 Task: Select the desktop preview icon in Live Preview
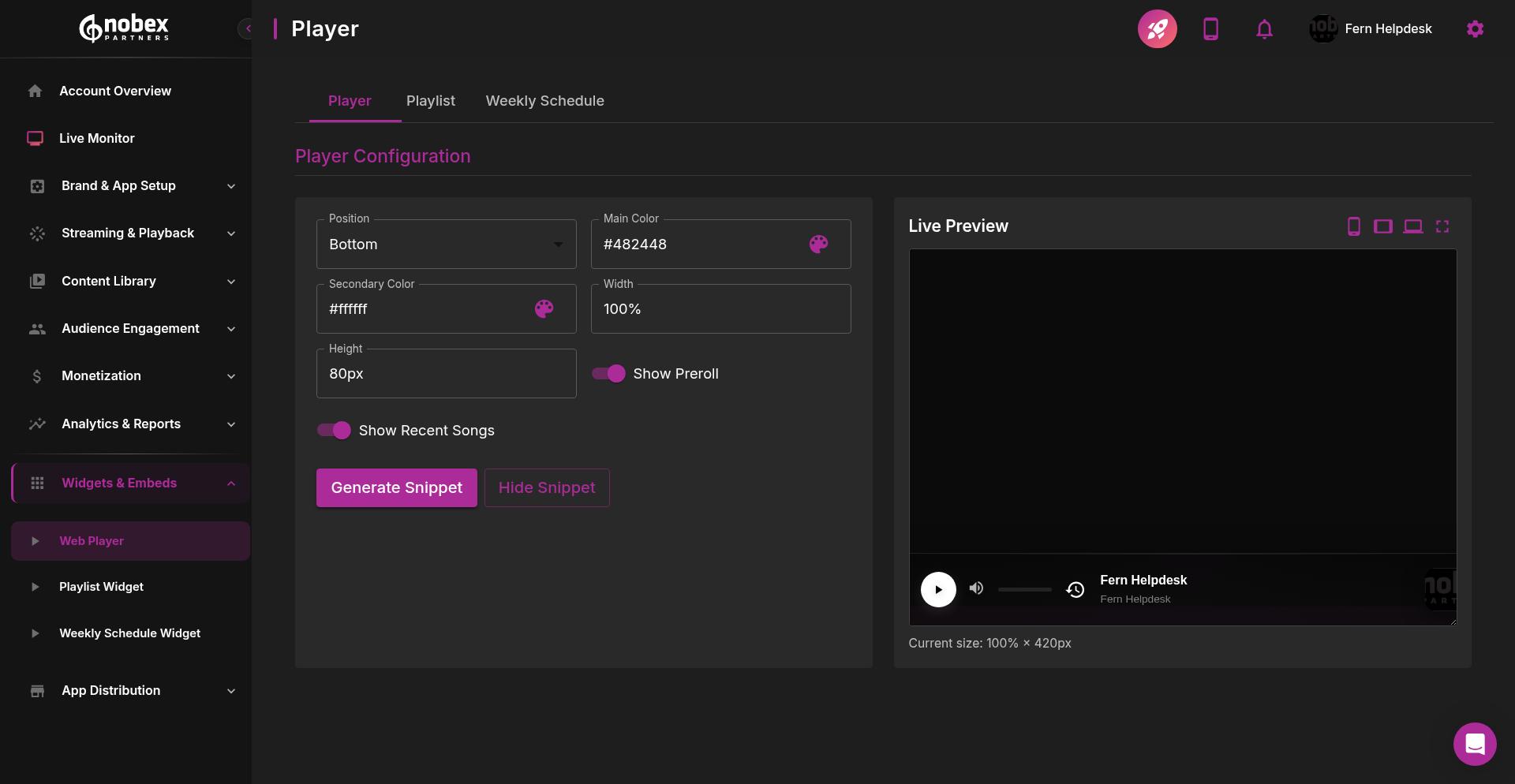point(1413,226)
